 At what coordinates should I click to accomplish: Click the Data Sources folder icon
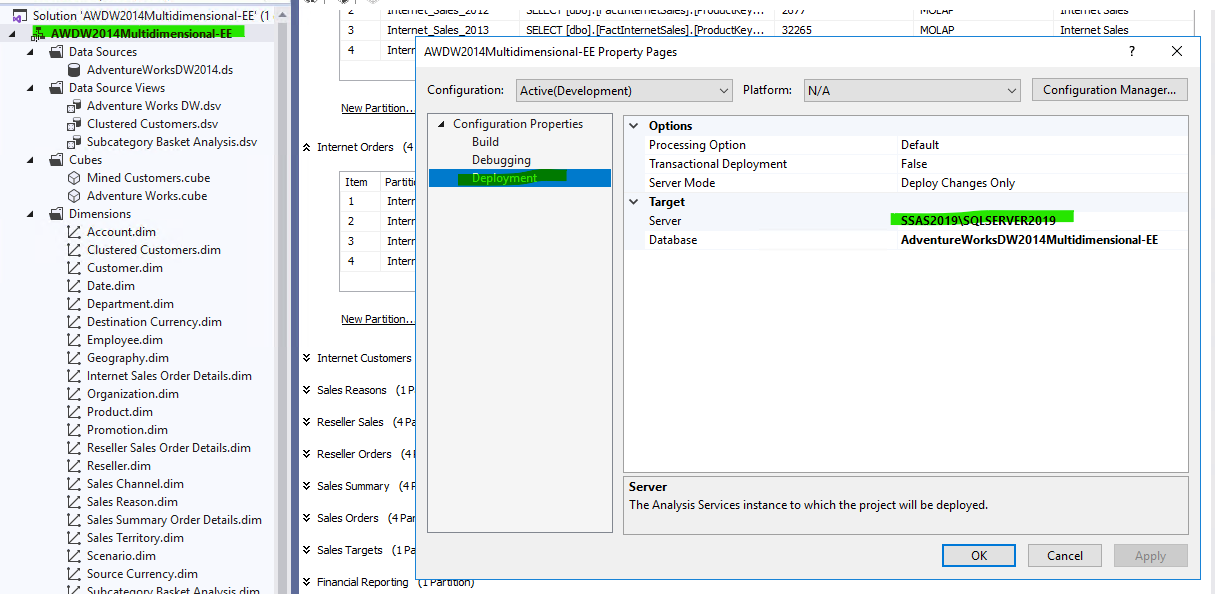(x=56, y=52)
